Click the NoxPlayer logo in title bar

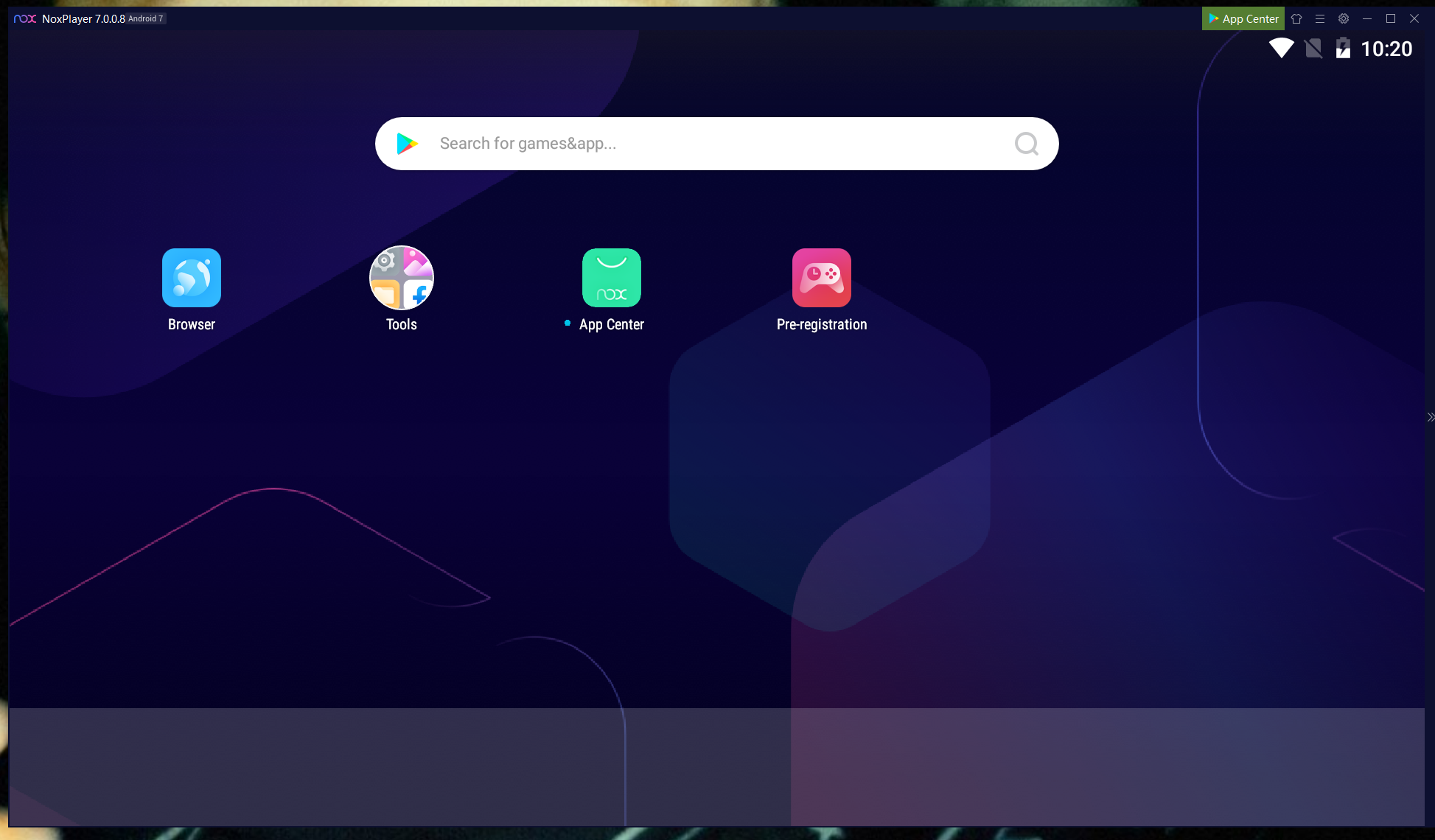click(25, 18)
